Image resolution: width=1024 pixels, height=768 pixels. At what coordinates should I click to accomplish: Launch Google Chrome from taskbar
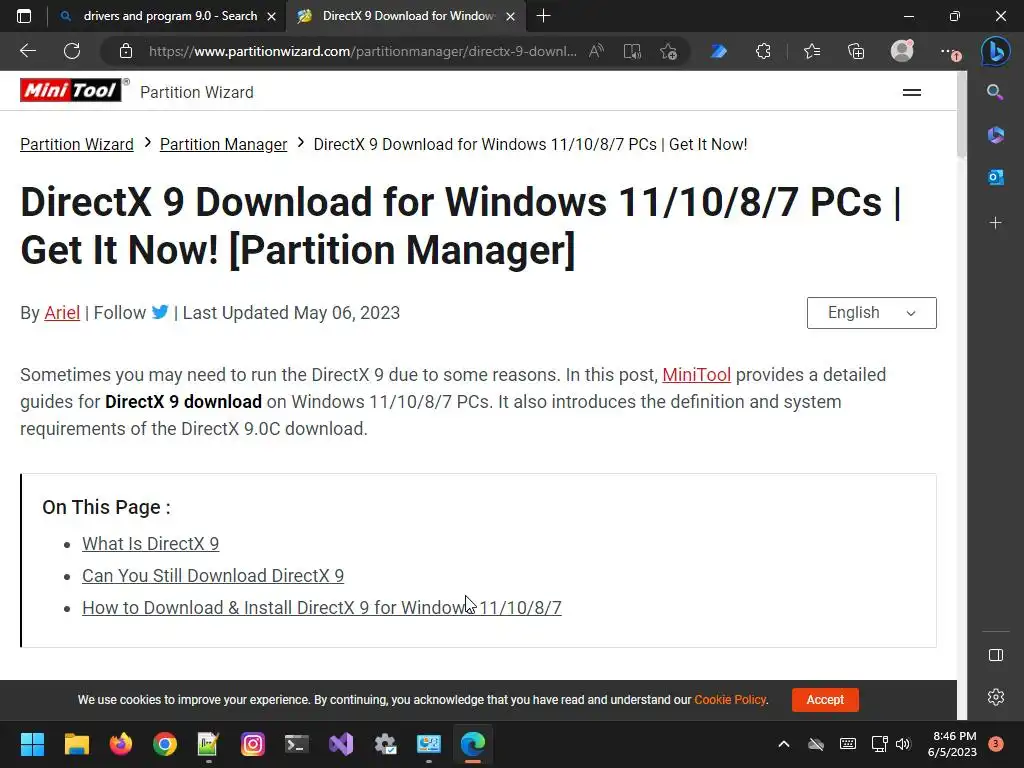(x=165, y=744)
